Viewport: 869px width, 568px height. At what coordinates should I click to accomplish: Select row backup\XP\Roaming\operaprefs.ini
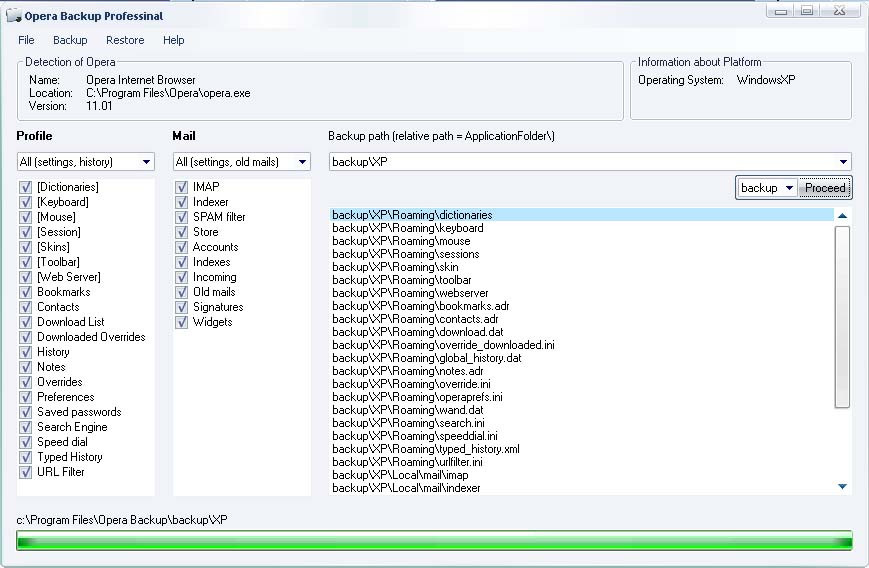582,397
